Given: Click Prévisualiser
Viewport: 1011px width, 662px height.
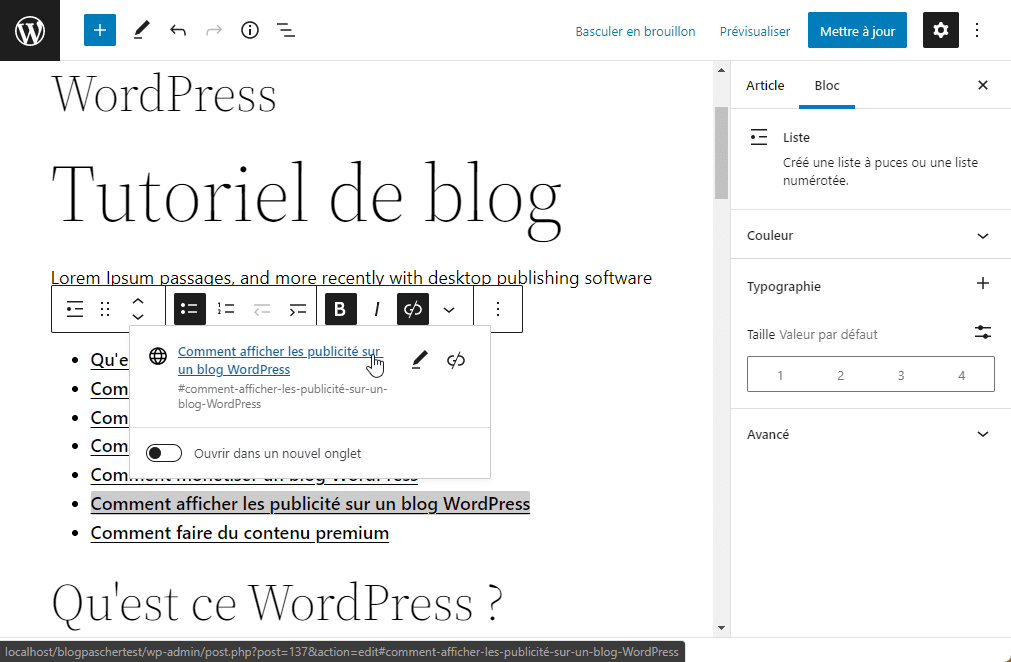Looking at the screenshot, I should 754,31.
